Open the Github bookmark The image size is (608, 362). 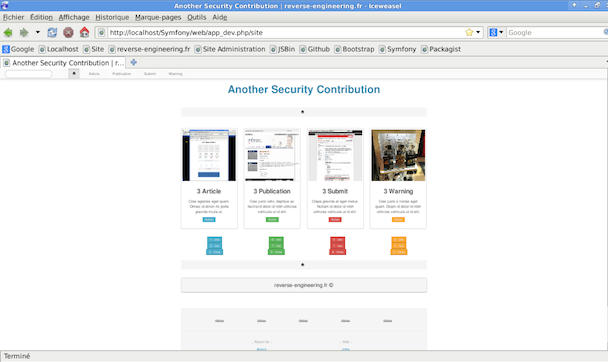314,49
